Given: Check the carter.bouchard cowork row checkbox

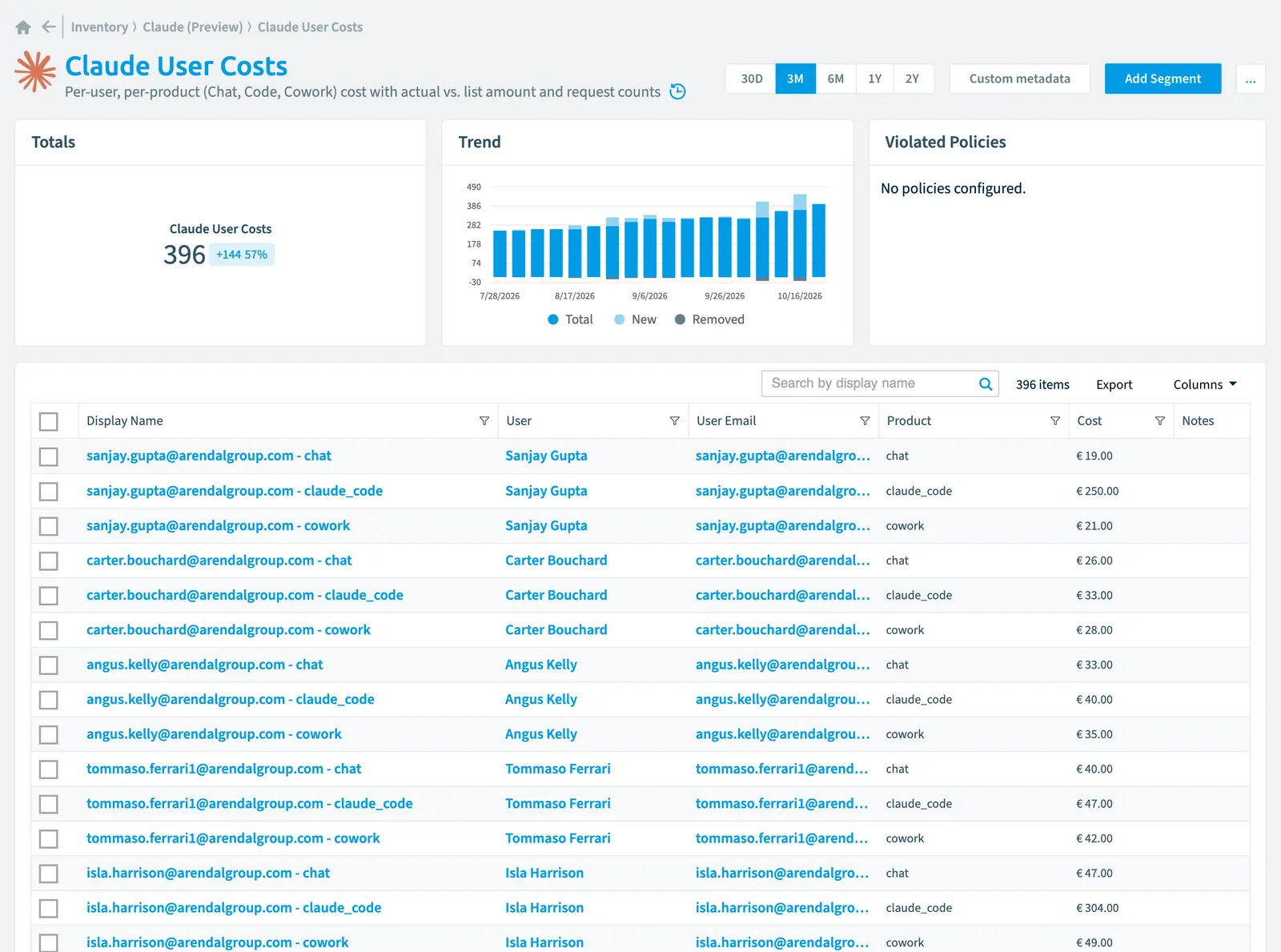Looking at the screenshot, I should click(x=49, y=630).
